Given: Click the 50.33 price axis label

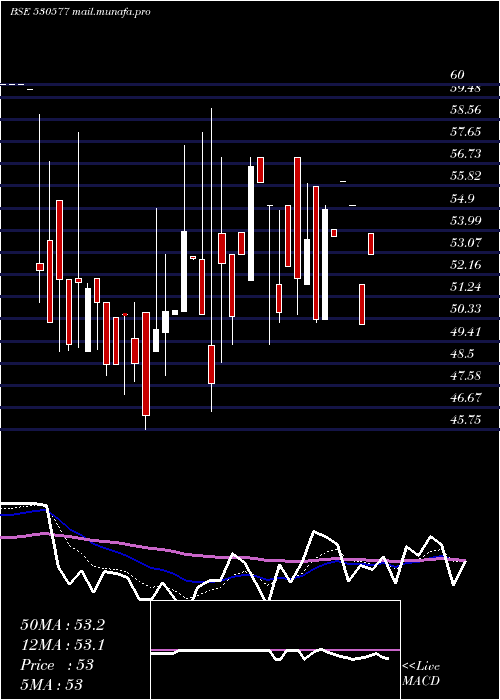Looking at the screenshot, I should tap(466, 308).
